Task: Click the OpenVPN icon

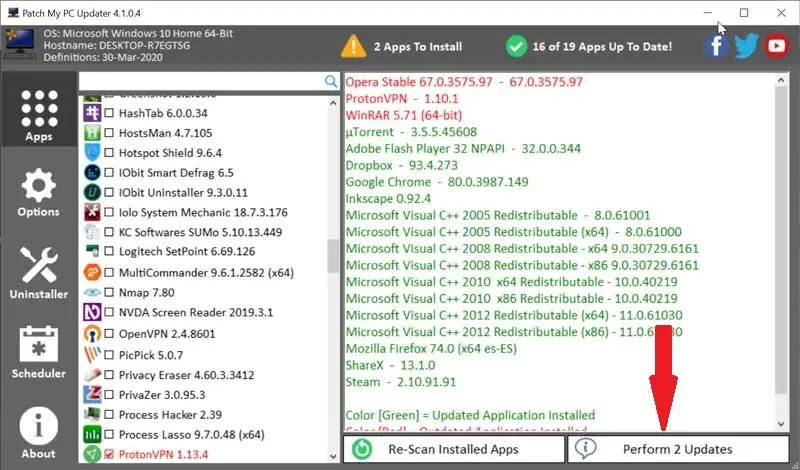Action: point(92,334)
